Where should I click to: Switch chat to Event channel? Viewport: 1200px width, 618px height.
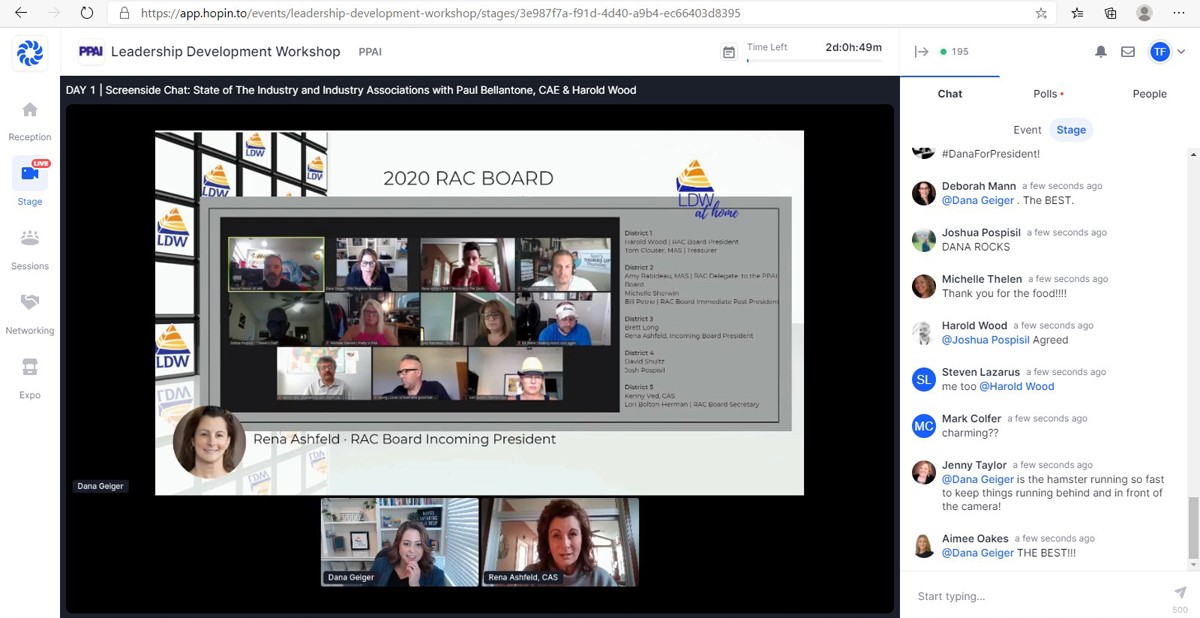click(1027, 130)
